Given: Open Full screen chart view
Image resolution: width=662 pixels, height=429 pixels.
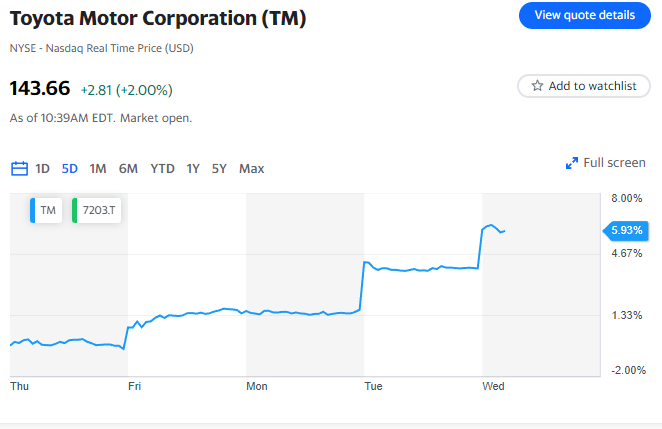Looking at the screenshot, I should point(614,163).
